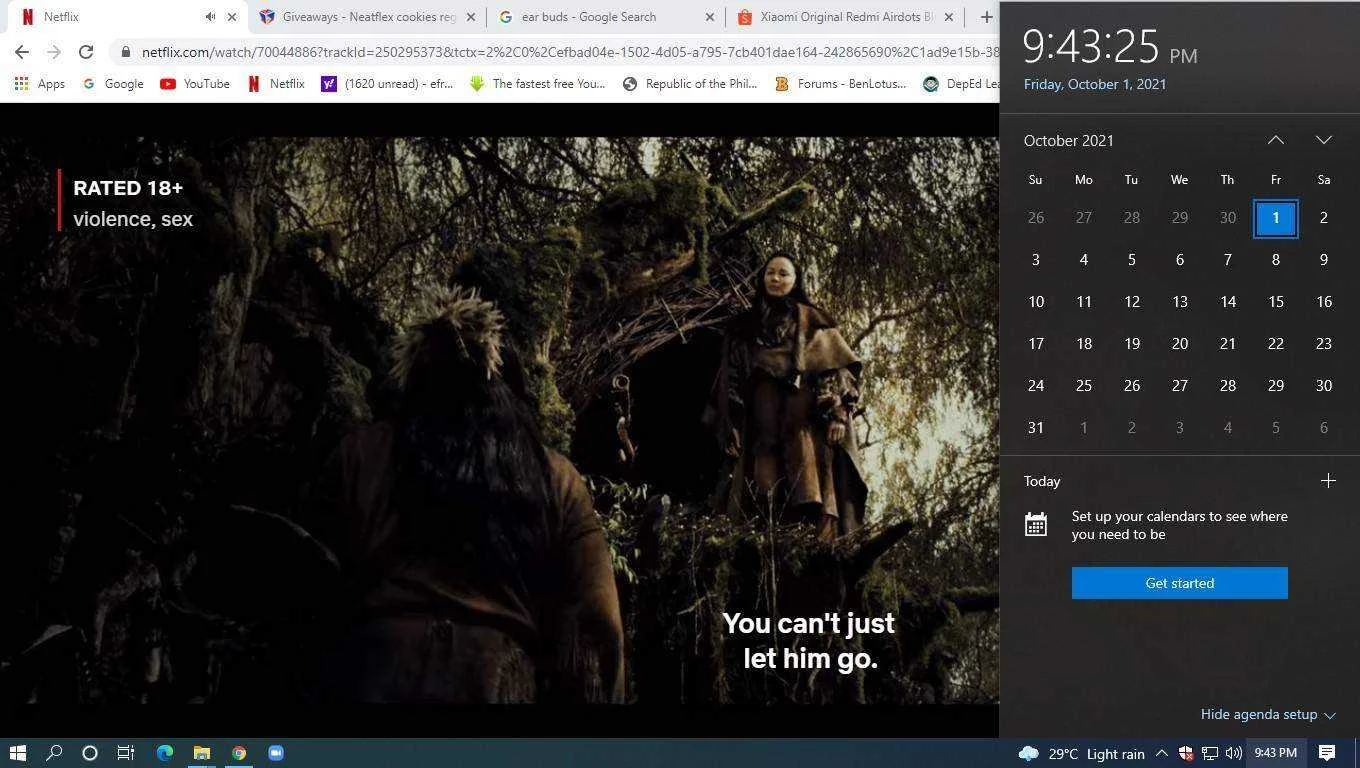Go to next month in calendar
Screen dimensions: 1360x768
[1324, 140]
